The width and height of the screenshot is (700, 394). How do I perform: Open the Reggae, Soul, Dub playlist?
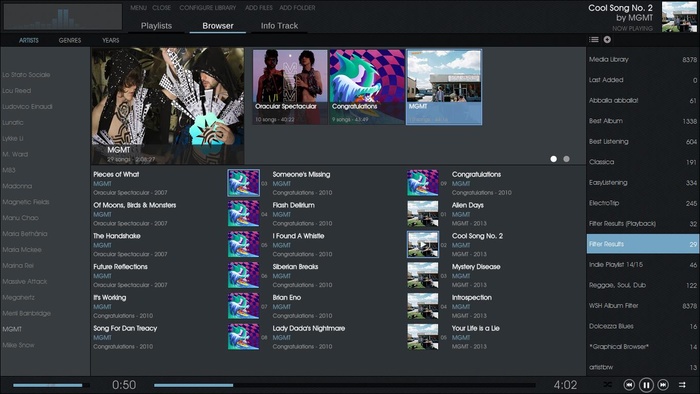pos(643,285)
